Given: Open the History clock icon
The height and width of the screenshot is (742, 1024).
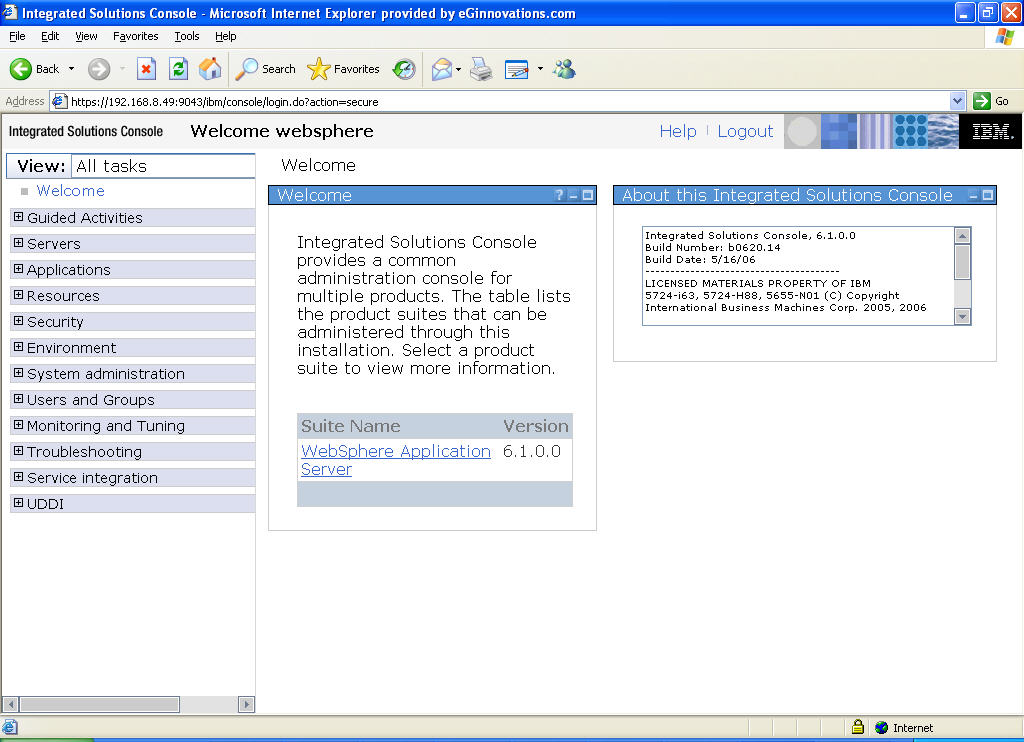Looking at the screenshot, I should [x=404, y=69].
